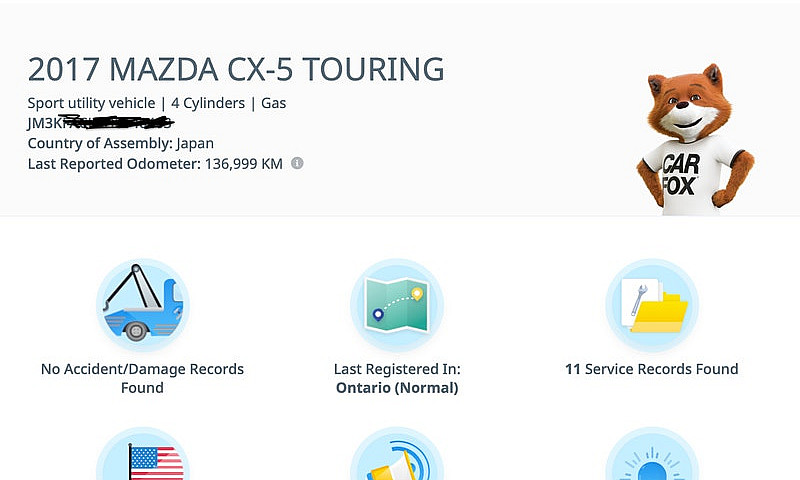This screenshot has height=480, width=800.
Task: Open the map registration location icon
Action: tap(397, 305)
